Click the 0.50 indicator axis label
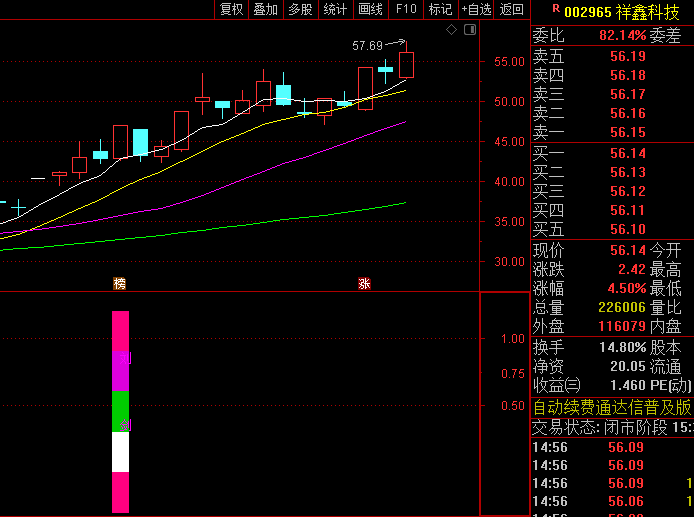Viewport: 694px width, 517px height. tap(513, 406)
